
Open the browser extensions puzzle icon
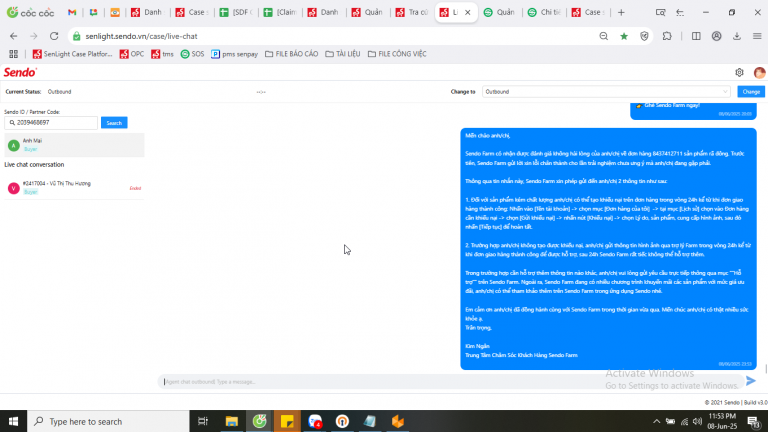pos(667,36)
